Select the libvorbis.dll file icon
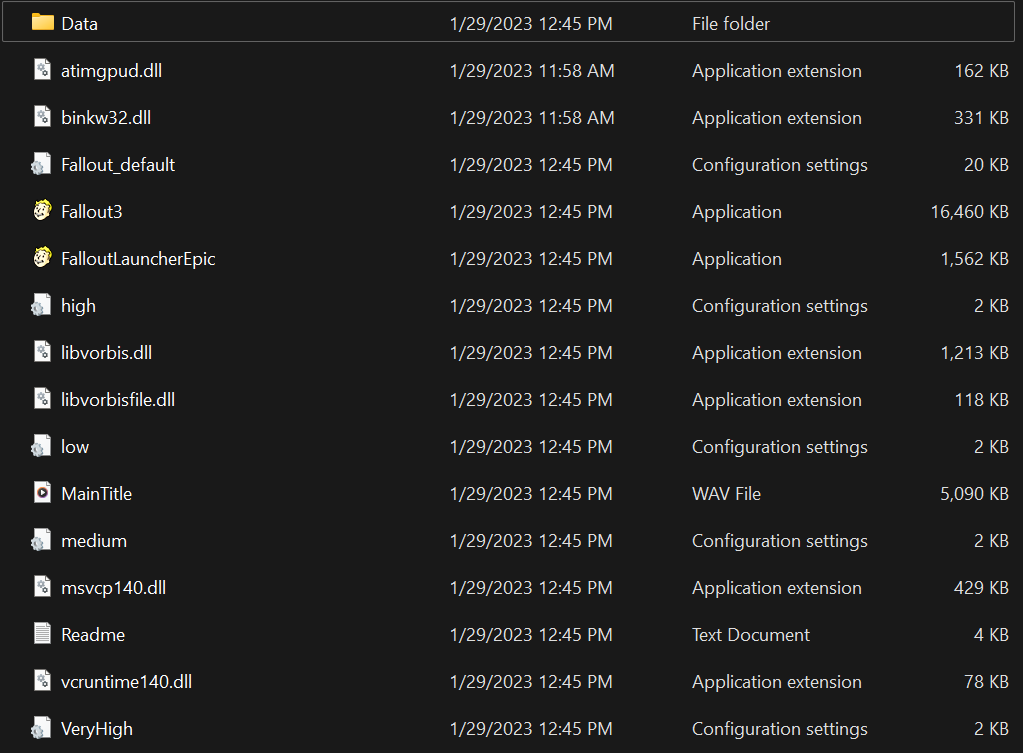 click(x=43, y=352)
